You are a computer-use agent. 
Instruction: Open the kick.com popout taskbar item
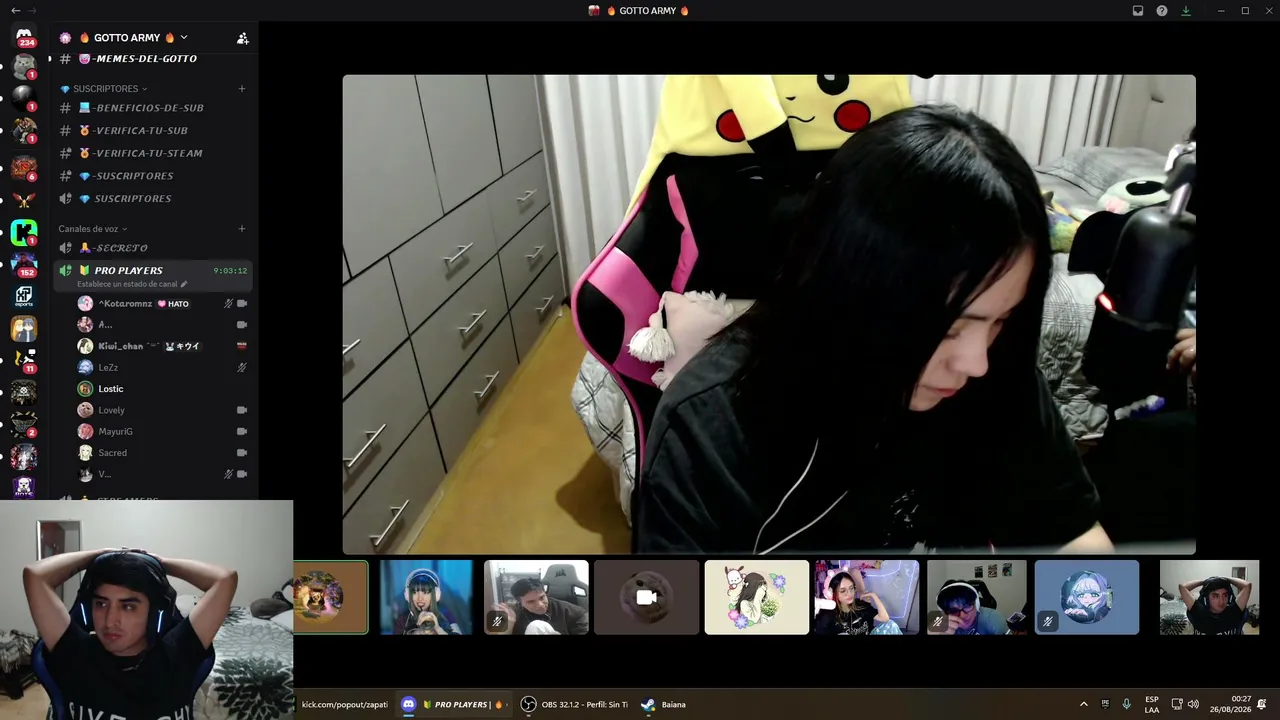(345, 705)
